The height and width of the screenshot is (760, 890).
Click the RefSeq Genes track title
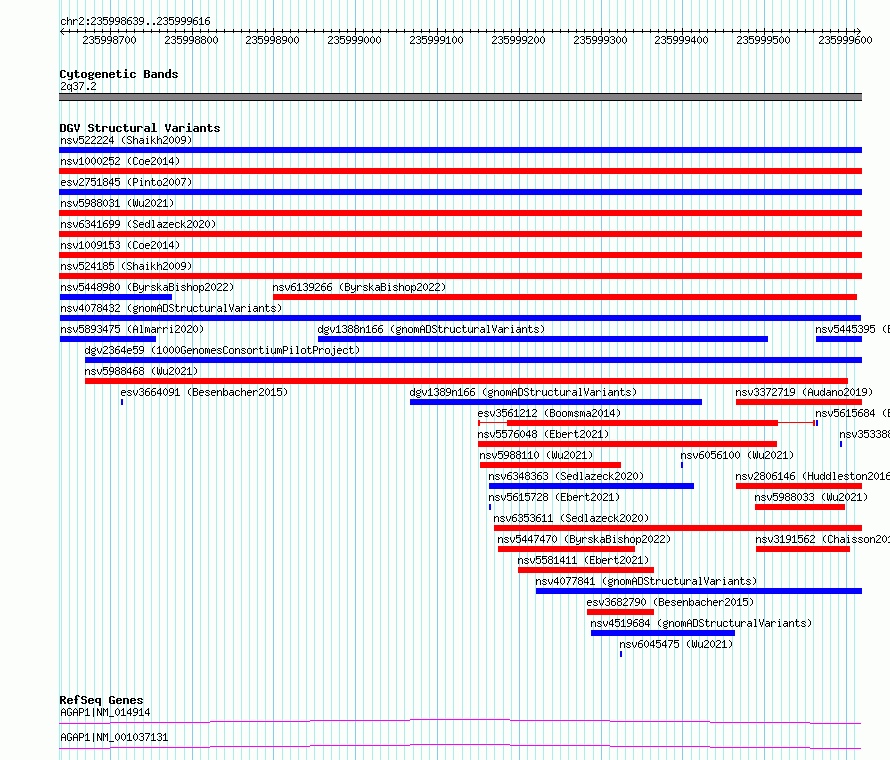(x=101, y=700)
